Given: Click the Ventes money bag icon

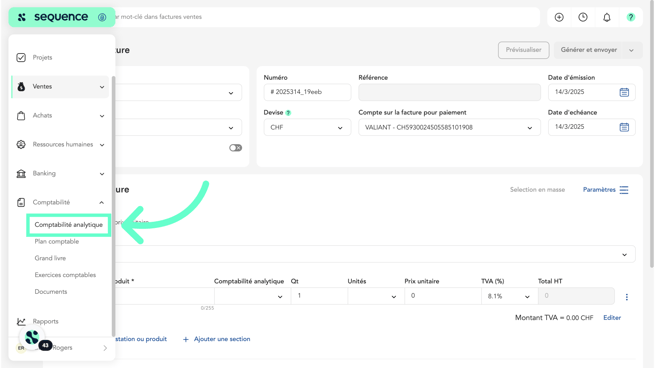Looking at the screenshot, I should point(21,86).
